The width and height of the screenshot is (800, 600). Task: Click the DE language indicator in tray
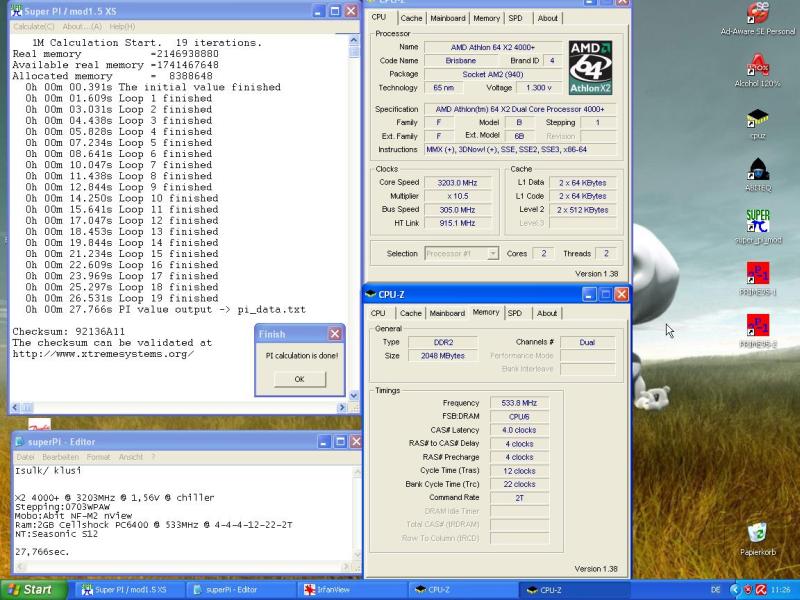[x=715, y=590]
